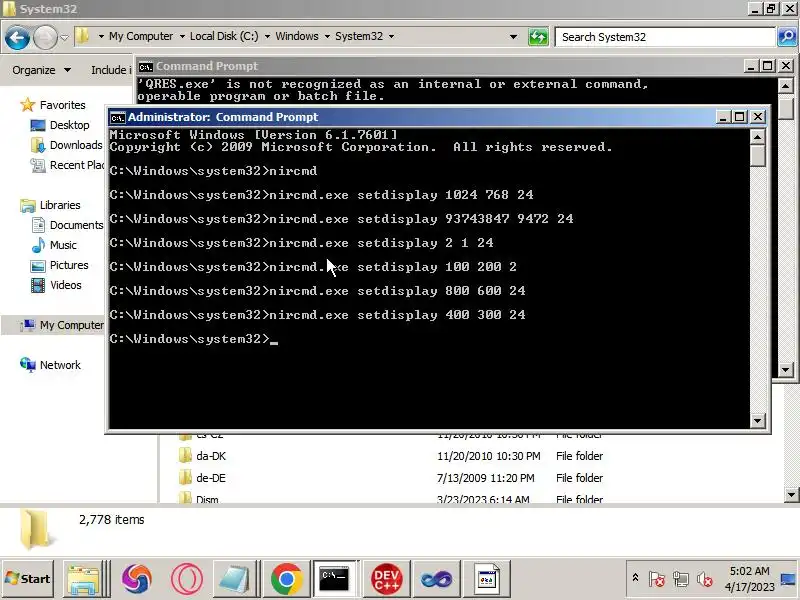Expand the Windows breadcrumb arrow
Viewport: 800px width, 600px height.
327,36
